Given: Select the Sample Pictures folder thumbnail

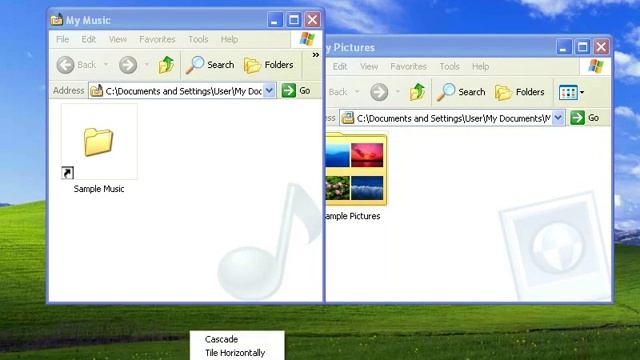Looking at the screenshot, I should coord(356,169).
